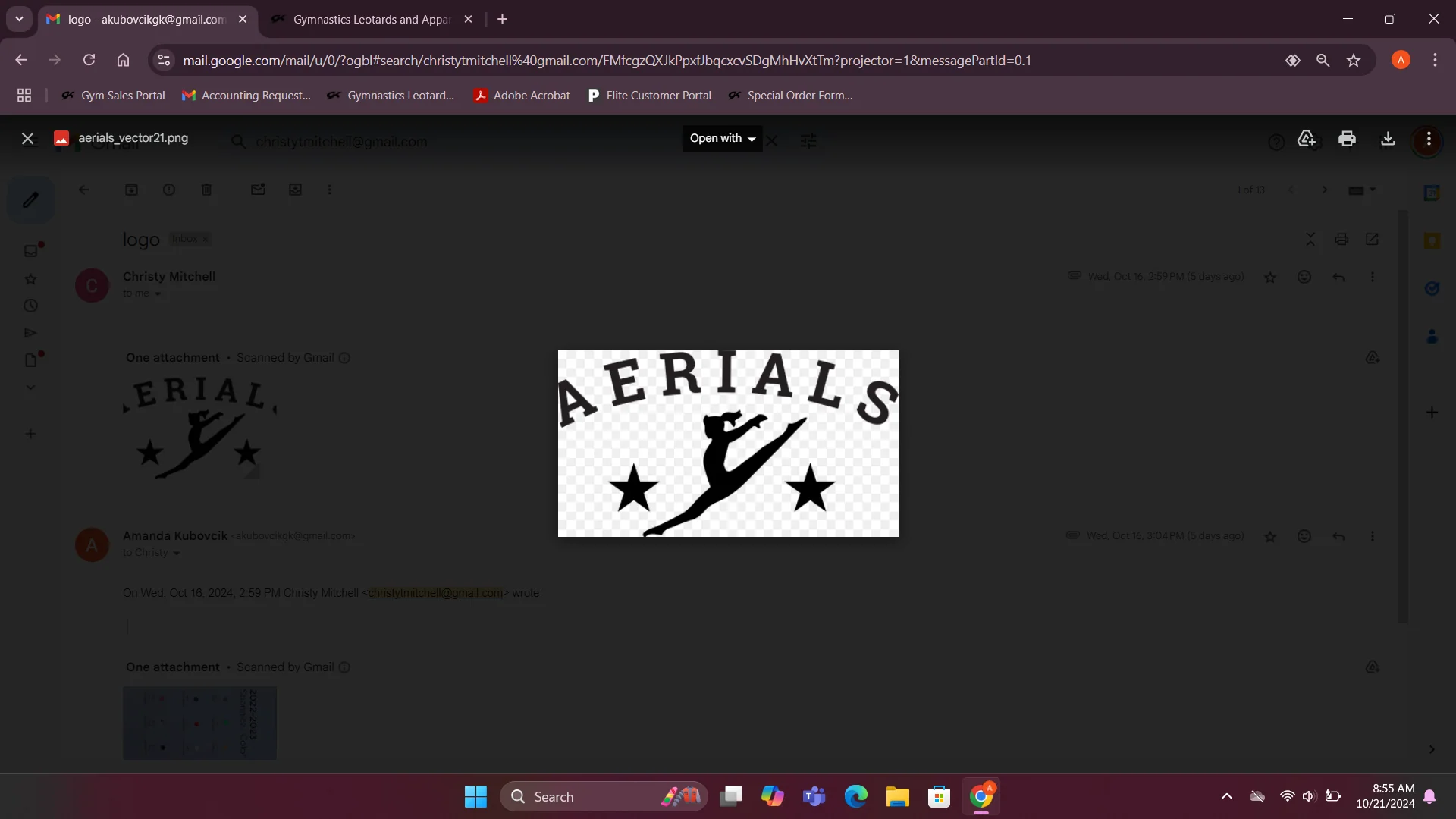Open the volume control in tray
The height and width of the screenshot is (819, 1456).
[x=1309, y=796]
